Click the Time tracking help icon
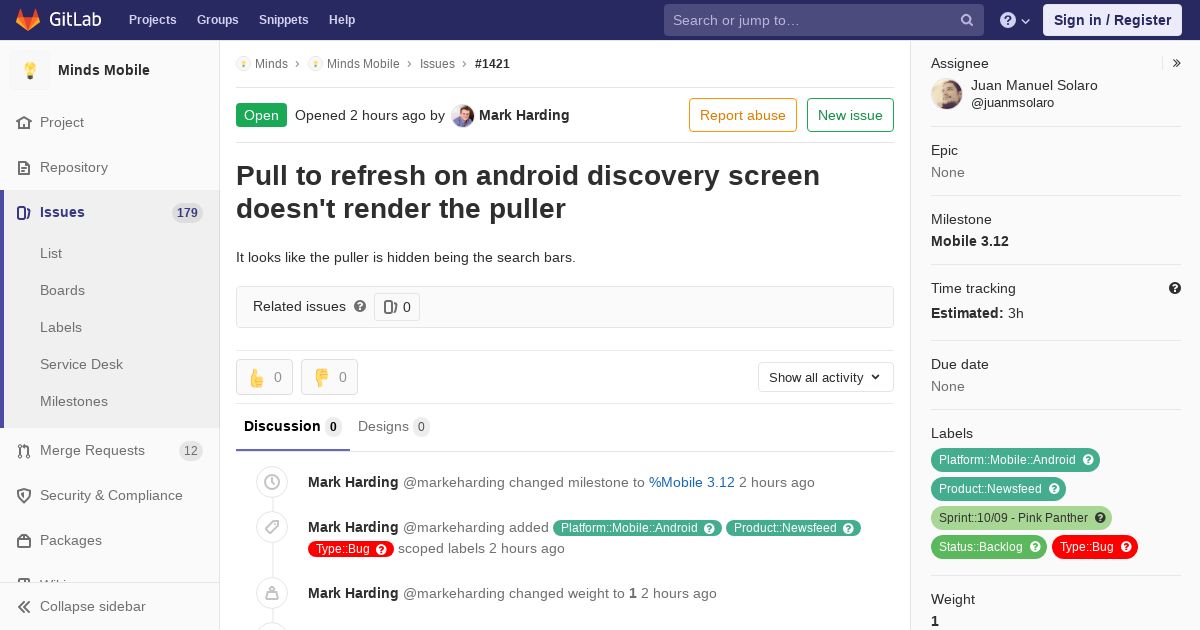 [1175, 288]
